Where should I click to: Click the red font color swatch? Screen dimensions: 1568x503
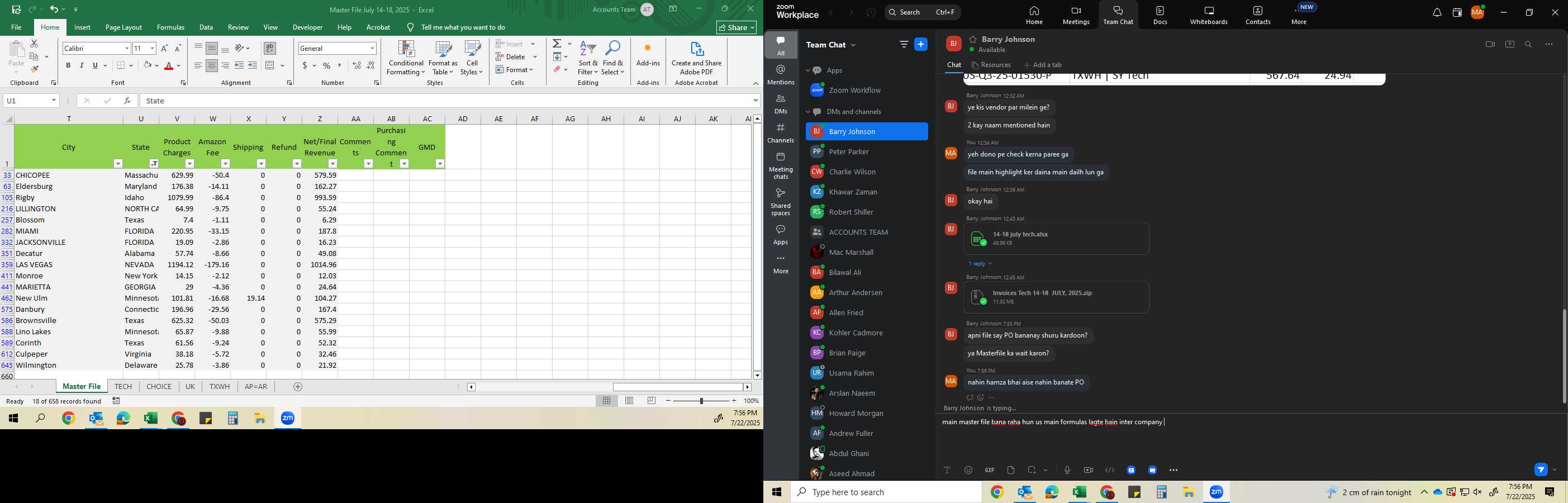tap(169, 66)
